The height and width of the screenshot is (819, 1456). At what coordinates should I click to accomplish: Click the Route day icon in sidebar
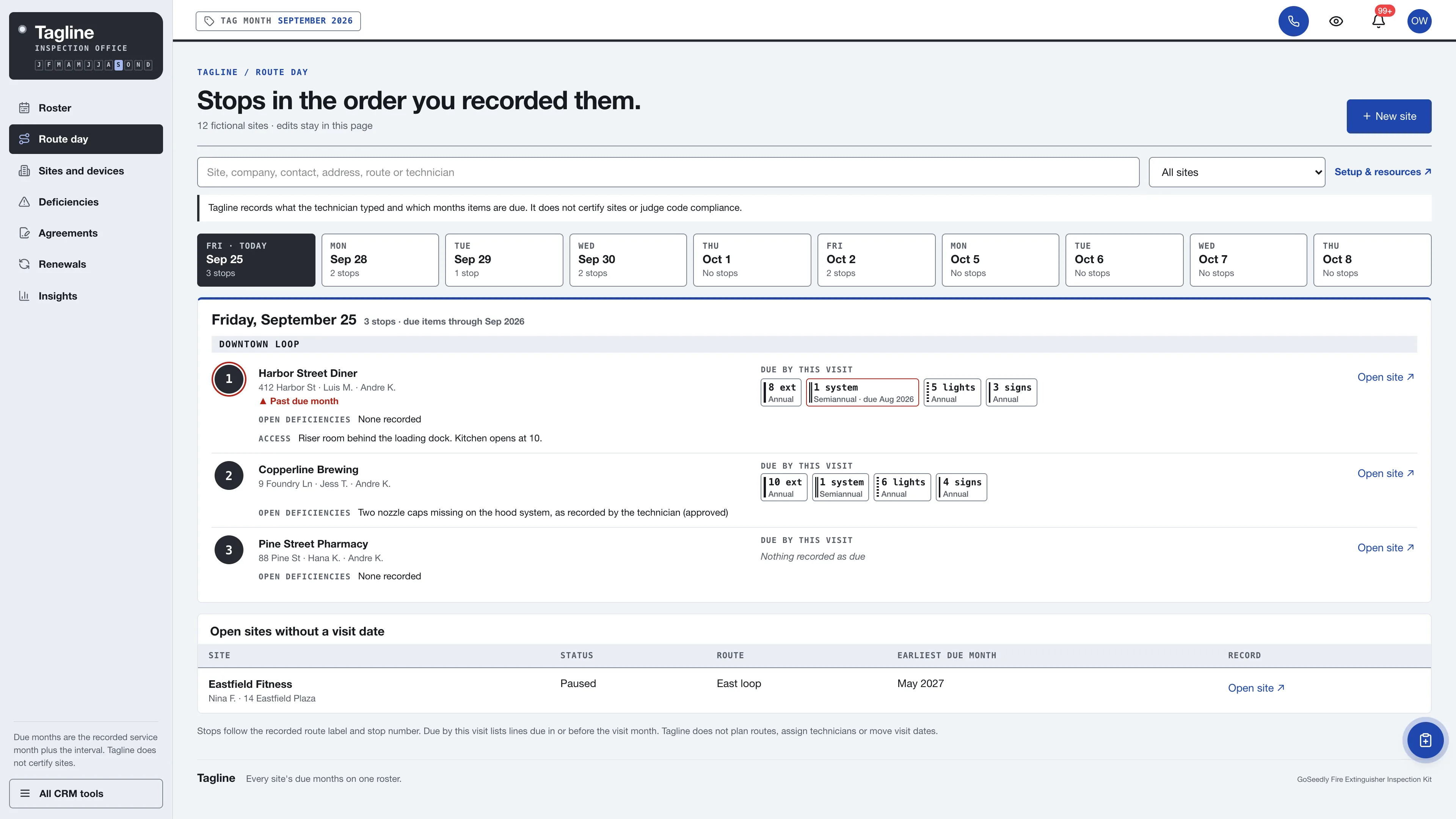(24, 139)
